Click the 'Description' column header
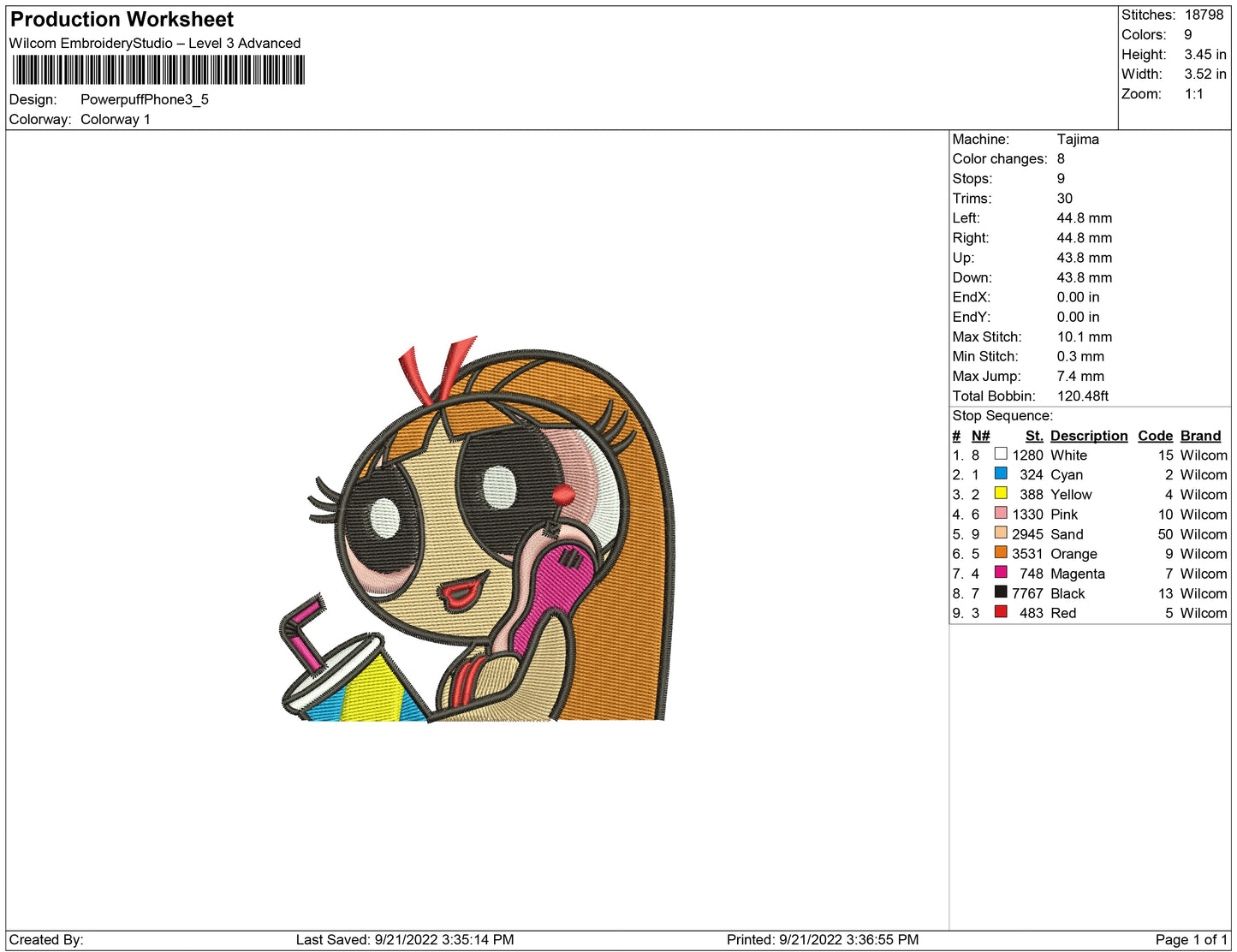This screenshot has width=1237, height=952. [1089, 436]
